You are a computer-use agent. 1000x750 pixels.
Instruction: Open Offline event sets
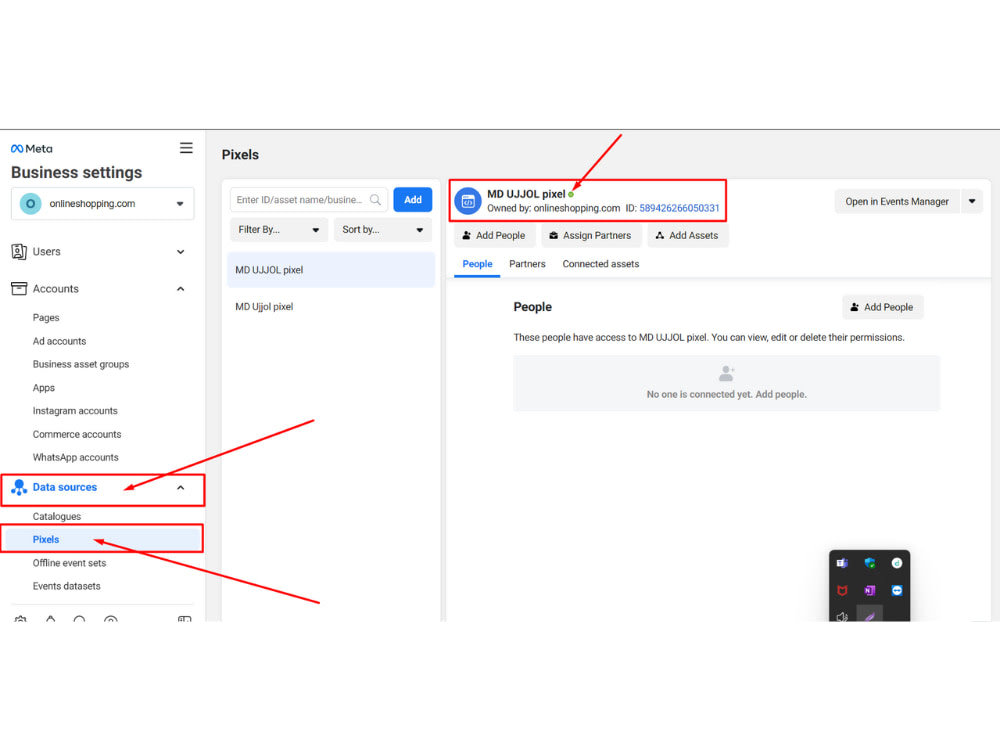tap(70, 563)
